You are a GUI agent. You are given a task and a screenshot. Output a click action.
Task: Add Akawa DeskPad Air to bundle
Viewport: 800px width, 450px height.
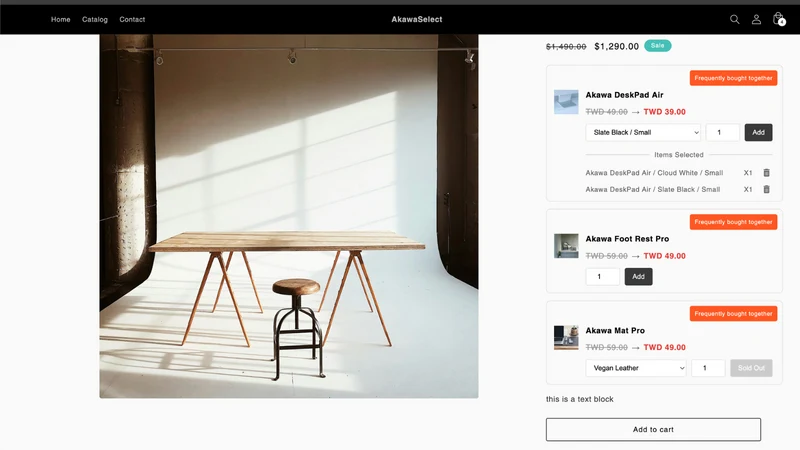(758, 132)
